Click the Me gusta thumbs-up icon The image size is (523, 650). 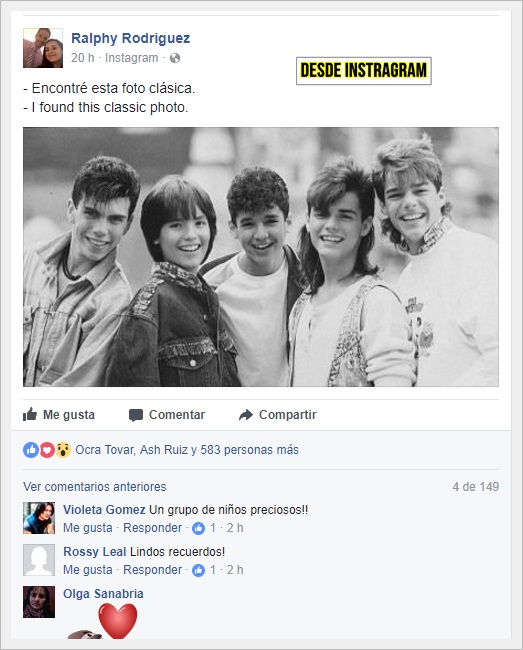(30, 414)
